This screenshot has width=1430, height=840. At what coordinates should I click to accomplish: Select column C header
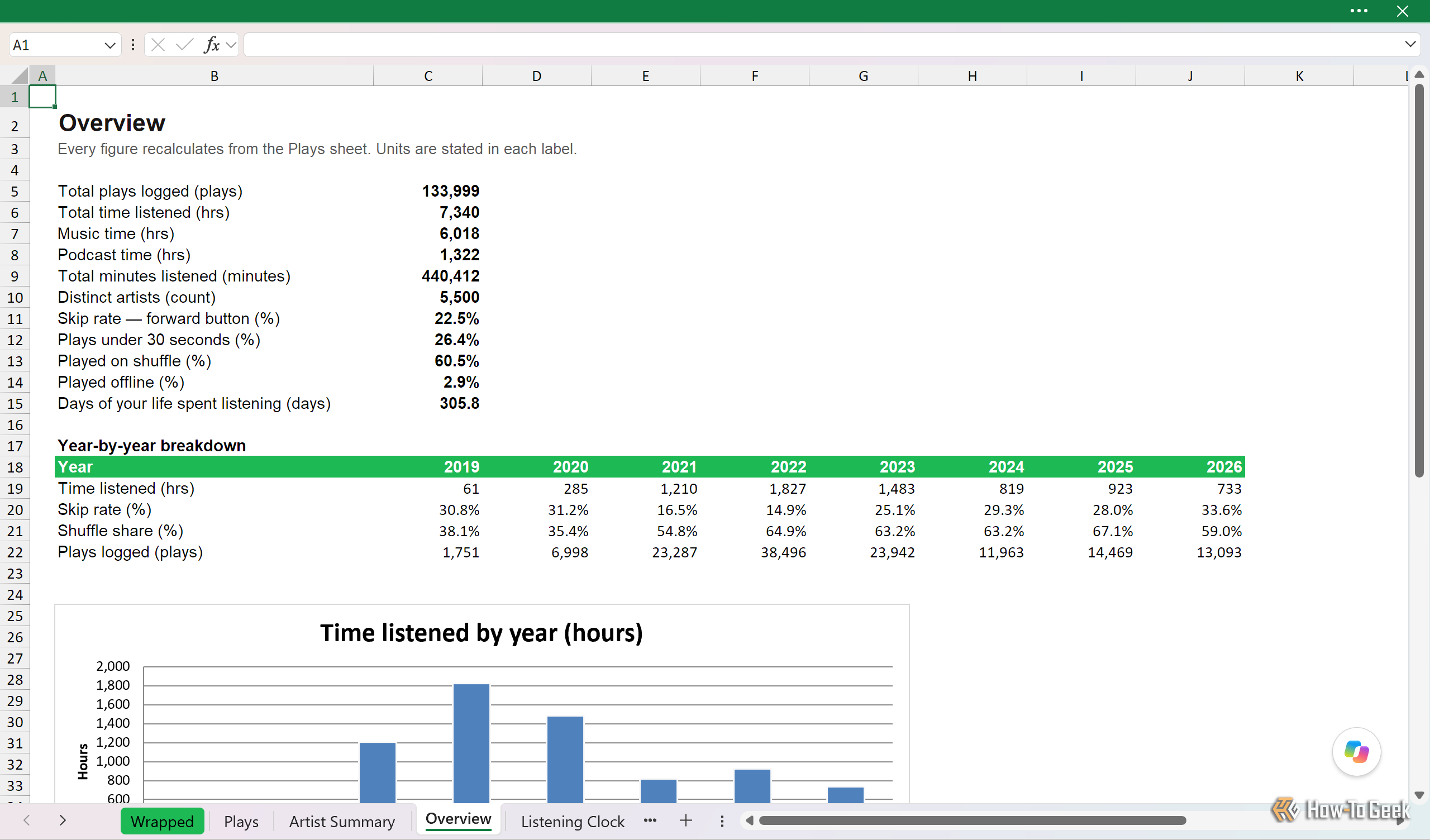click(428, 76)
